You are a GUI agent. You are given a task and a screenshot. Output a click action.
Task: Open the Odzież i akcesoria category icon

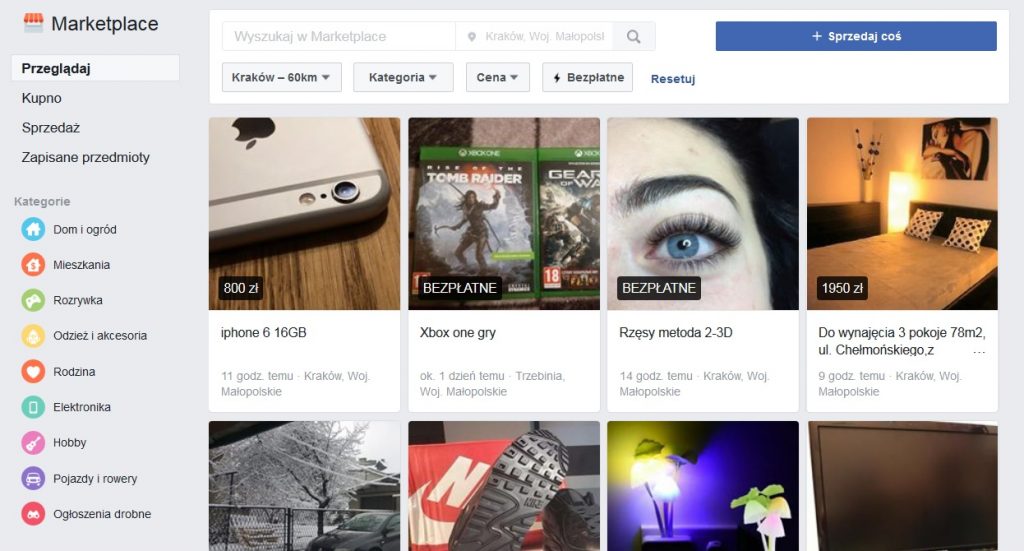(33, 336)
